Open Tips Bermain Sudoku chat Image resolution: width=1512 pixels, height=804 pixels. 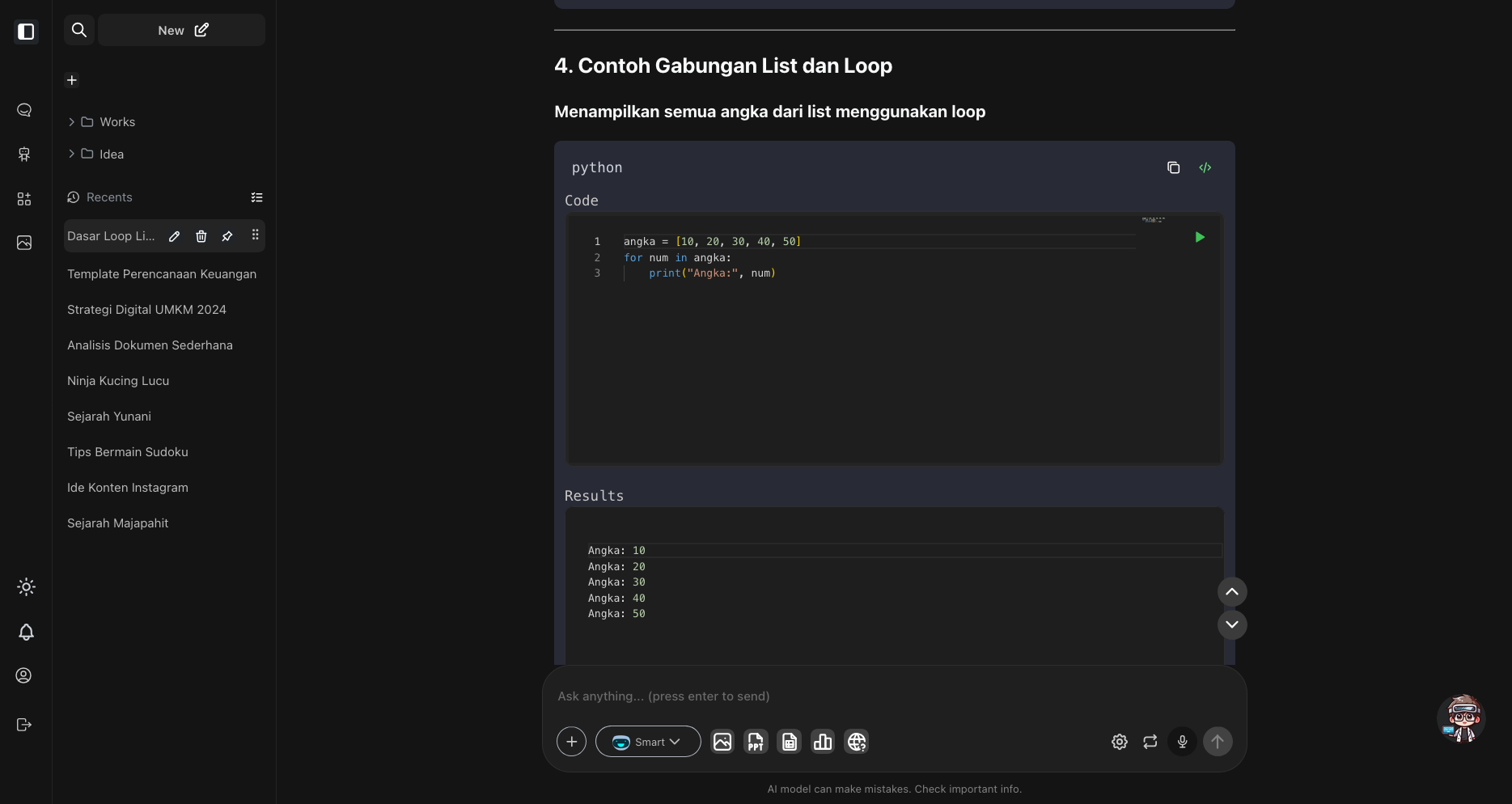click(128, 452)
